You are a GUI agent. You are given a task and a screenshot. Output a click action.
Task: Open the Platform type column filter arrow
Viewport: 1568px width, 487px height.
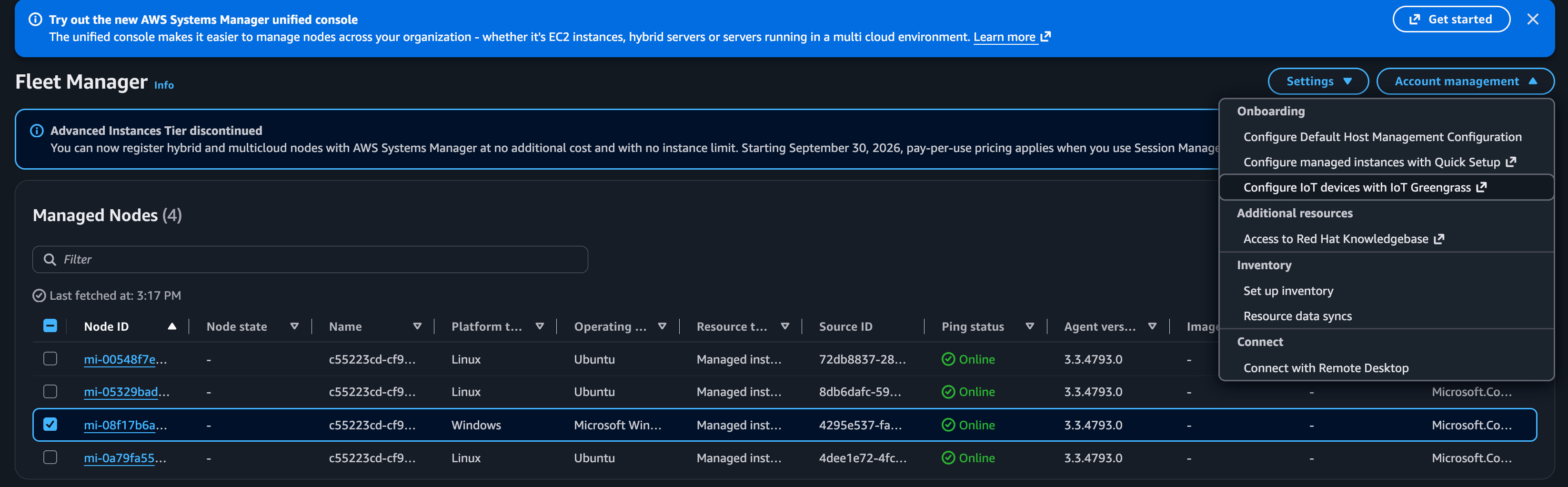[540, 327]
